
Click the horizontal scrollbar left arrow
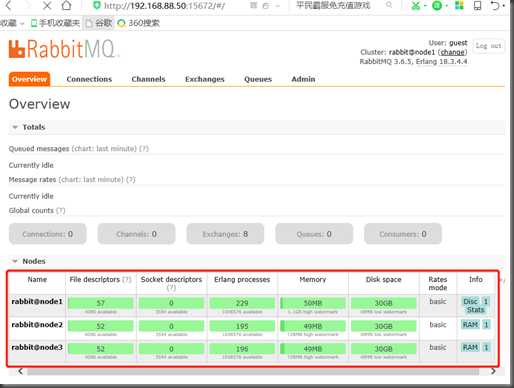20,371
